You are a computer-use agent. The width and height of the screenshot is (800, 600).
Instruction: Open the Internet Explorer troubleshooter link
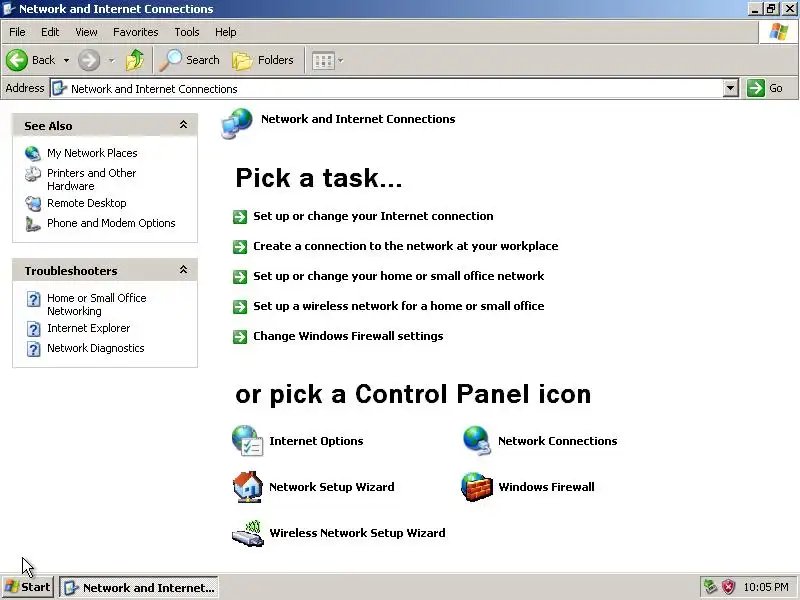(x=89, y=328)
